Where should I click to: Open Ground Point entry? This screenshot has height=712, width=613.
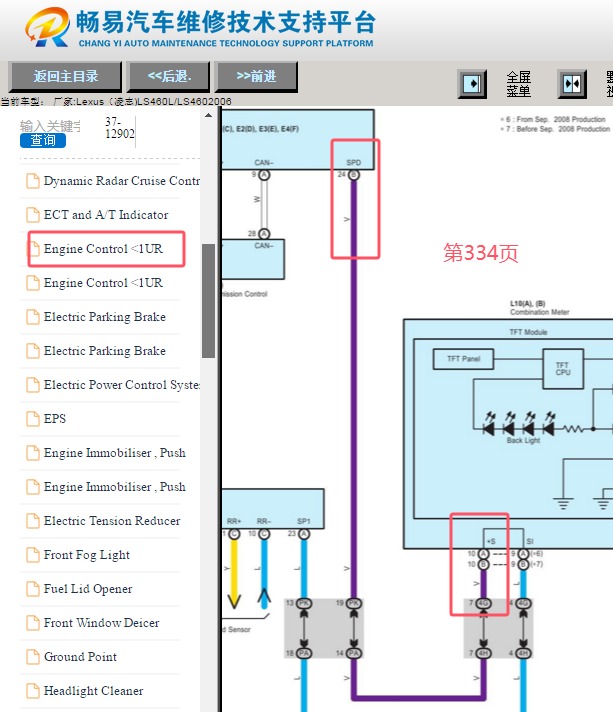tap(80, 657)
